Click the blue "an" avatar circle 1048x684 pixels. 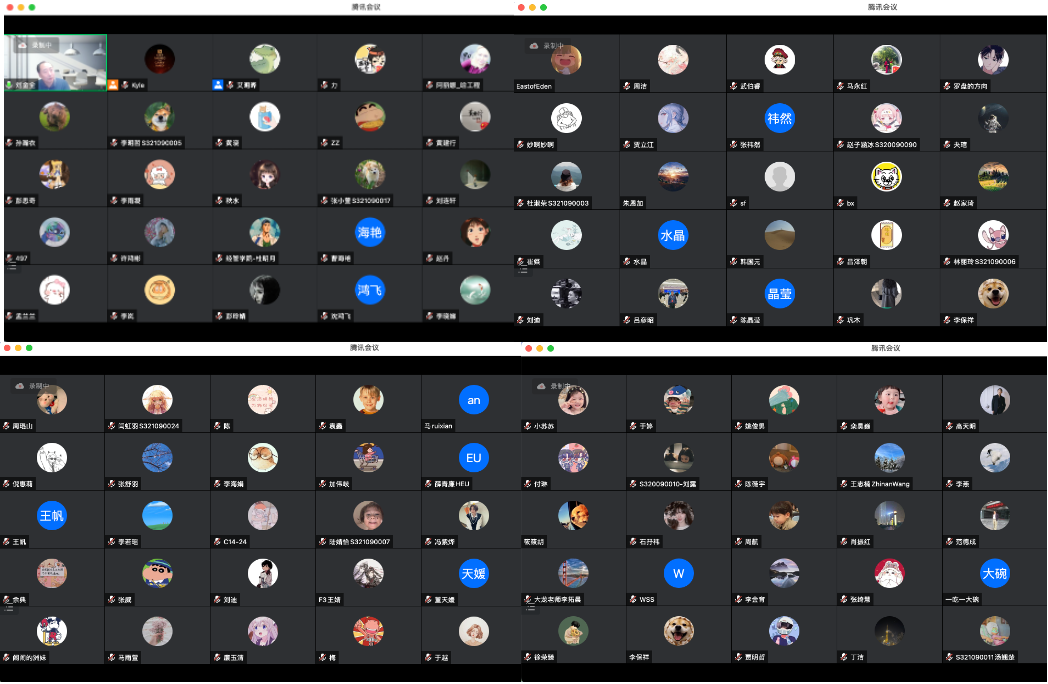474,400
